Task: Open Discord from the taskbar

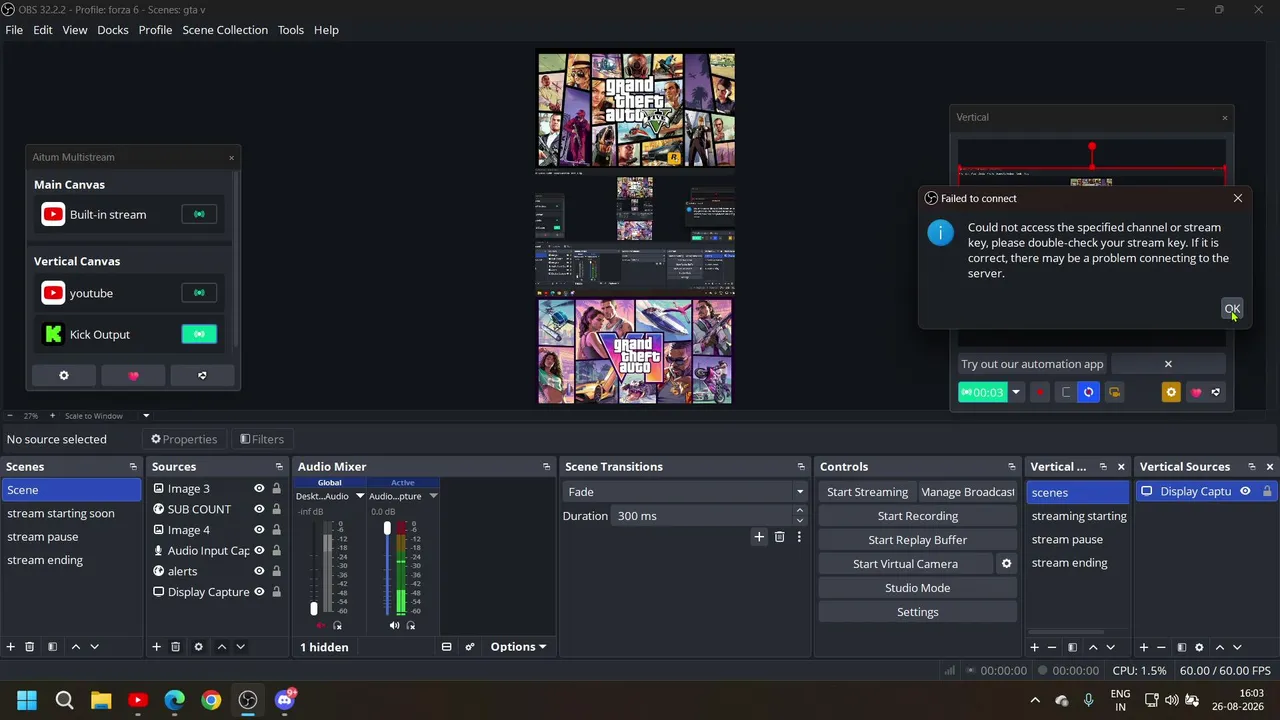Action: point(285,700)
